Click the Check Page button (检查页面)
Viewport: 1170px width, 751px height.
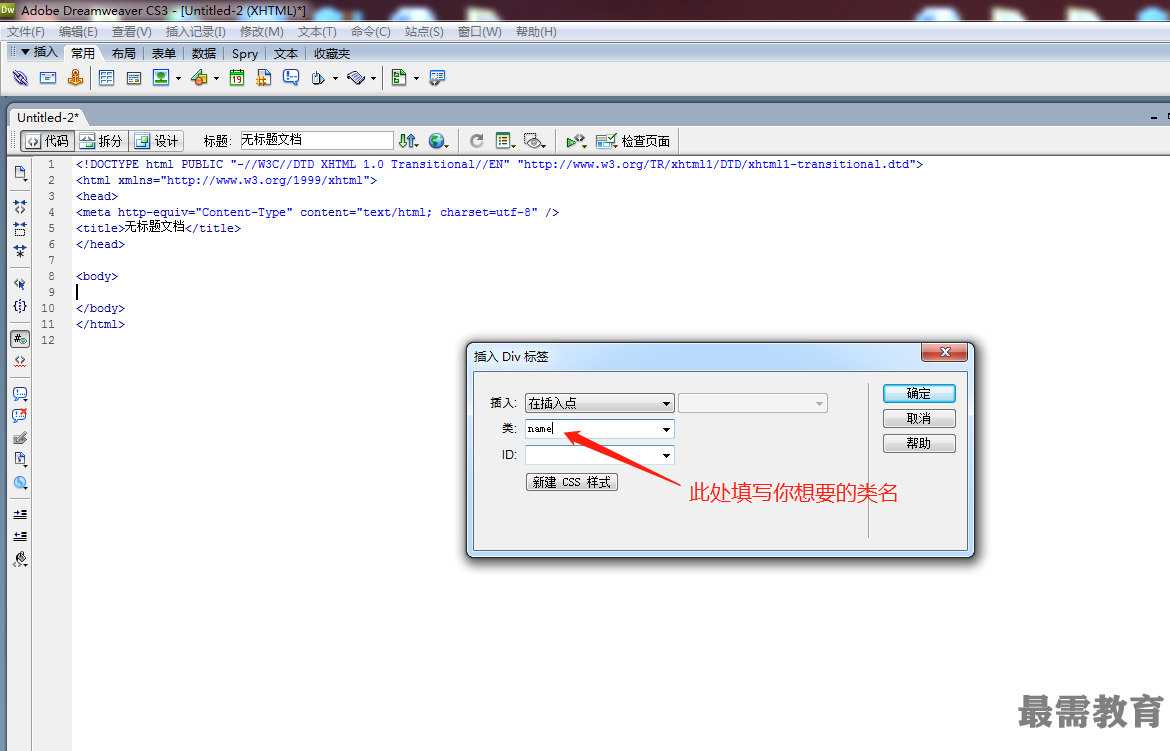tap(634, 140)
